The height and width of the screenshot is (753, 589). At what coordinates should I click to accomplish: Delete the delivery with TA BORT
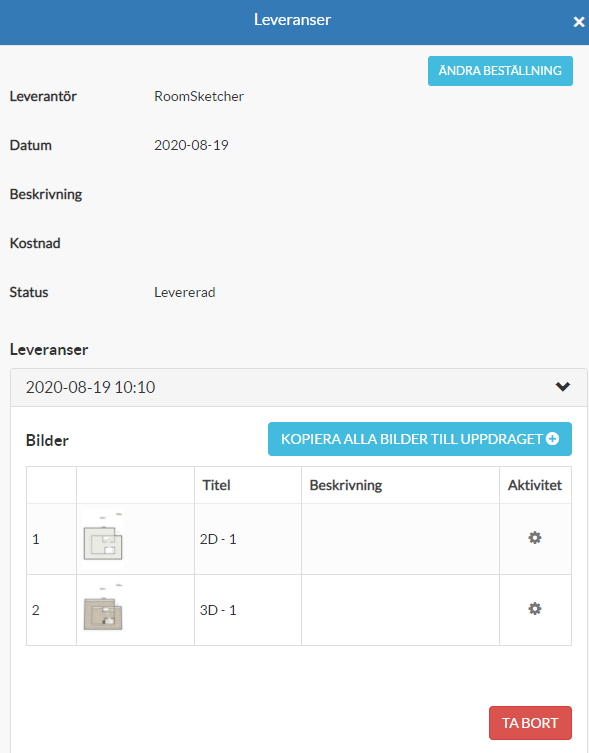coord(530,723)
